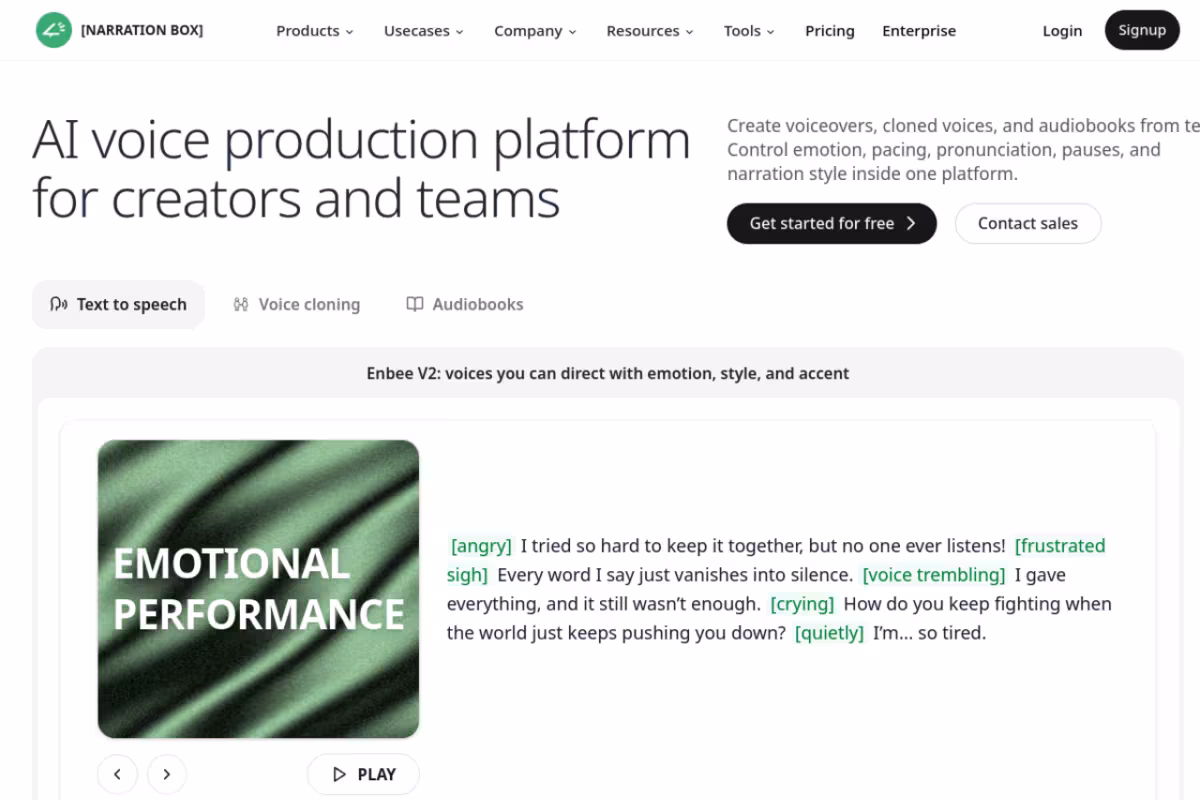Click the Emotional Performance thumbnail image
1200x800 pixels.
(x=258, y=589)
